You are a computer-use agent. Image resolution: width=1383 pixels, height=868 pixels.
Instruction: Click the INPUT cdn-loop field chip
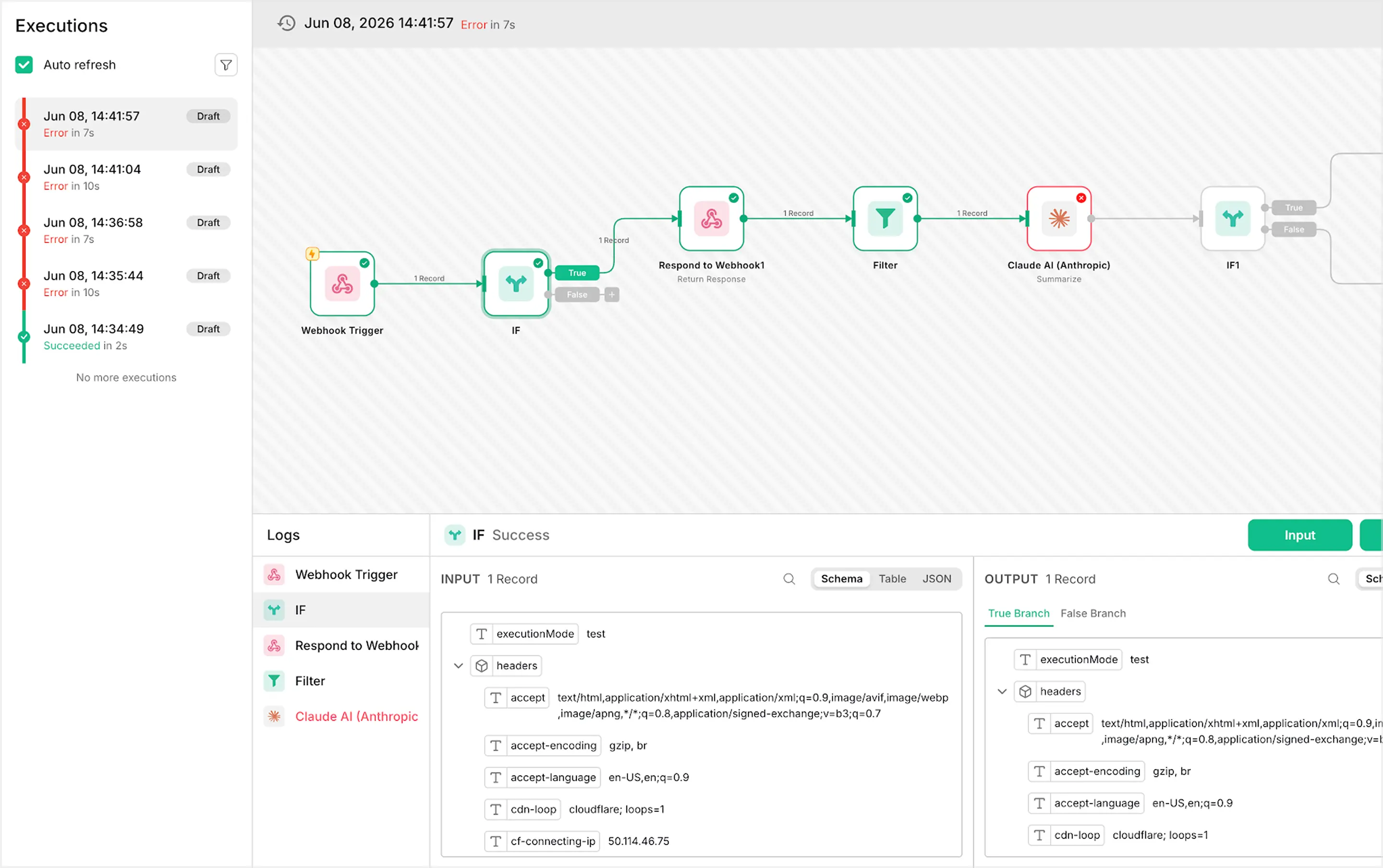[522, 809]
